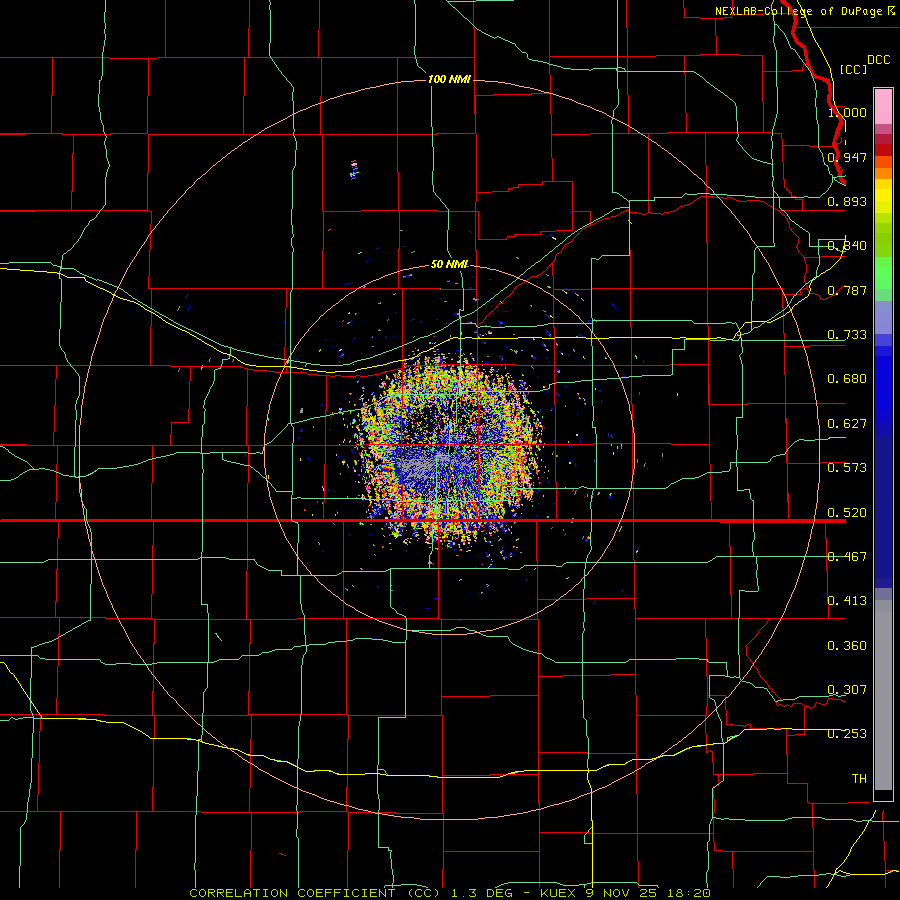Click the 1.000 legend value
Screen dimensions: 900x900
(847, 112)
